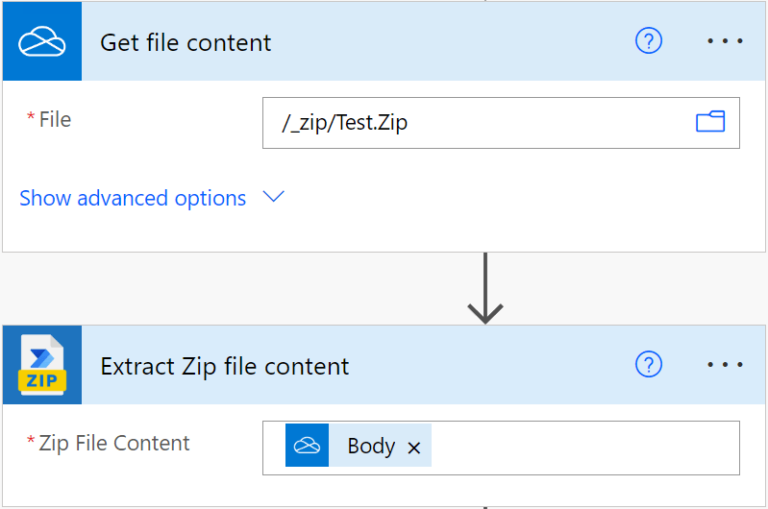Collapse the Get file content action title

click(185, 43)
